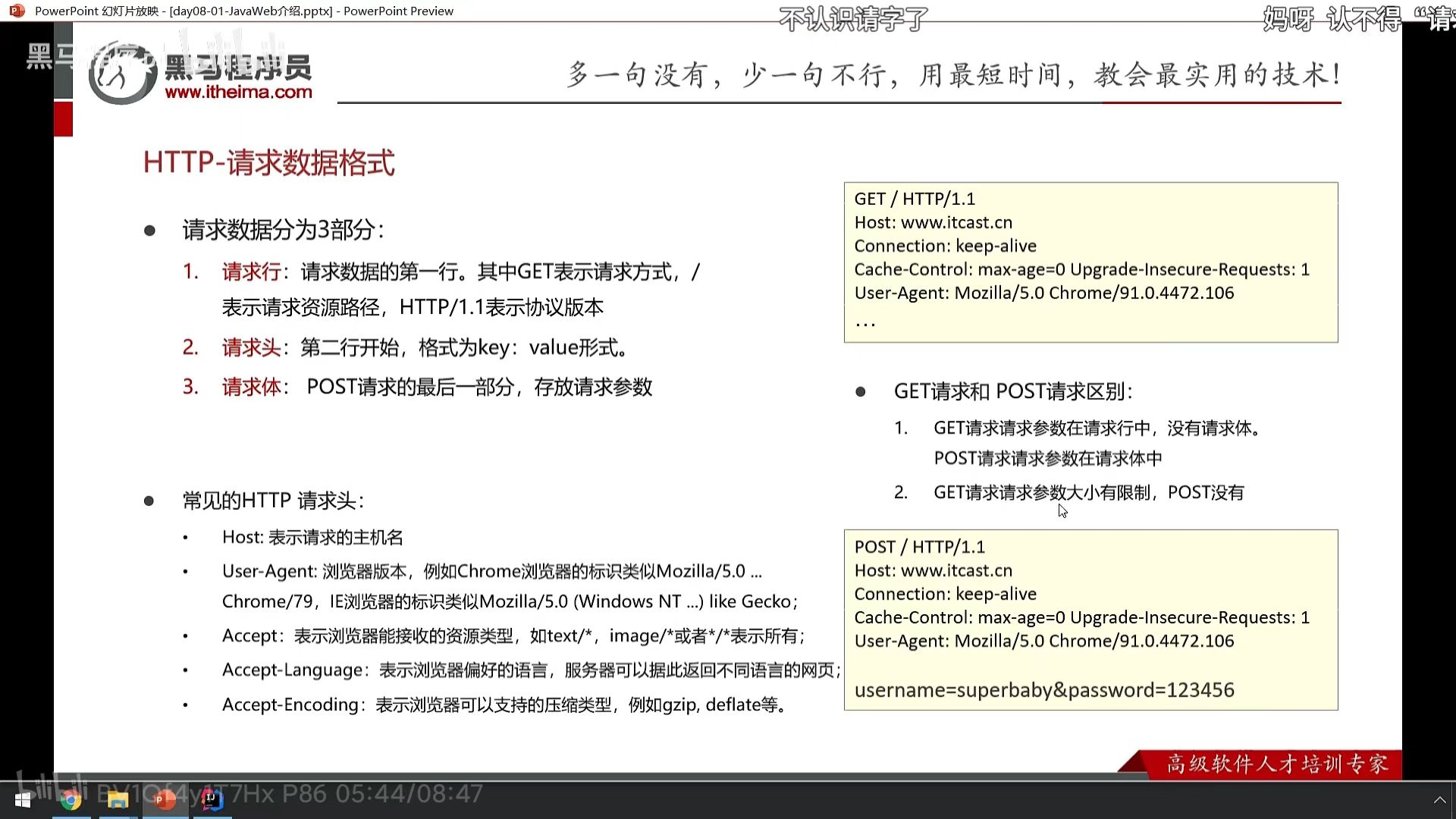The height and width of the screenshot is (819, 1456).
Task: Switch to Chrome from the taskbar
Action: (x=71, y=800)
